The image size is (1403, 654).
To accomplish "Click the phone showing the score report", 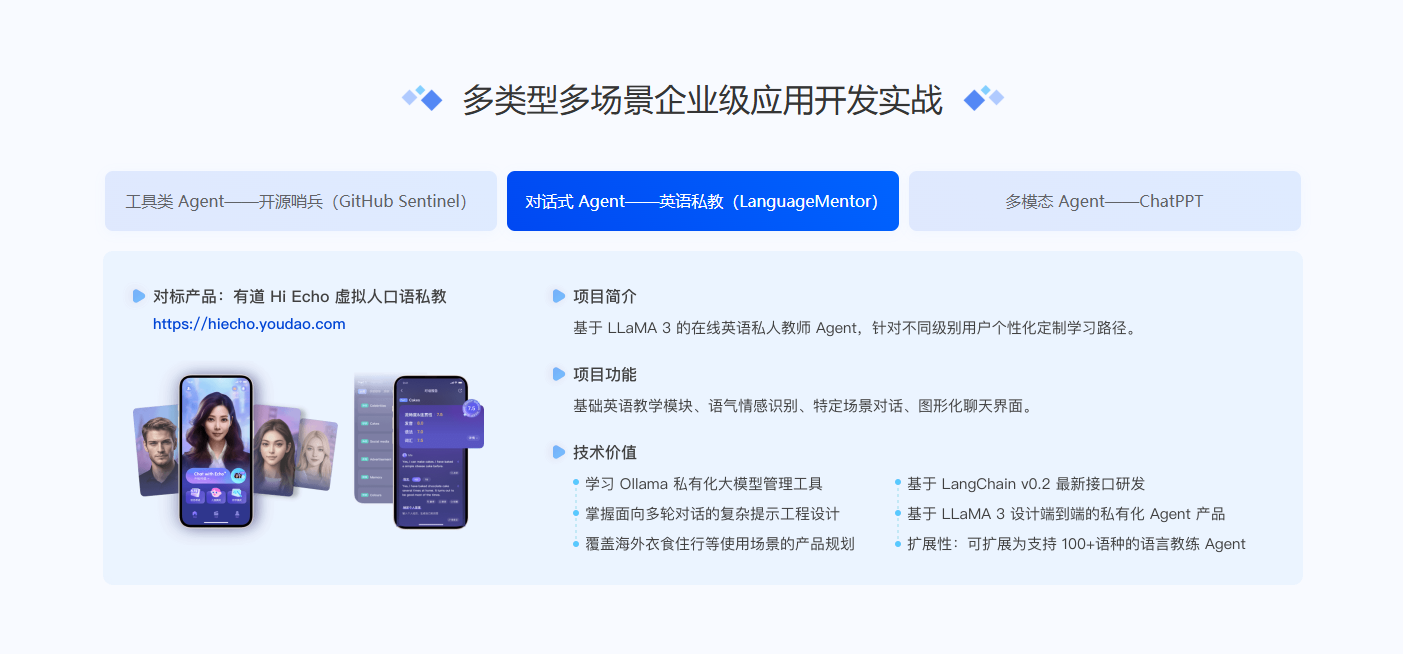I will coord(431,452).
